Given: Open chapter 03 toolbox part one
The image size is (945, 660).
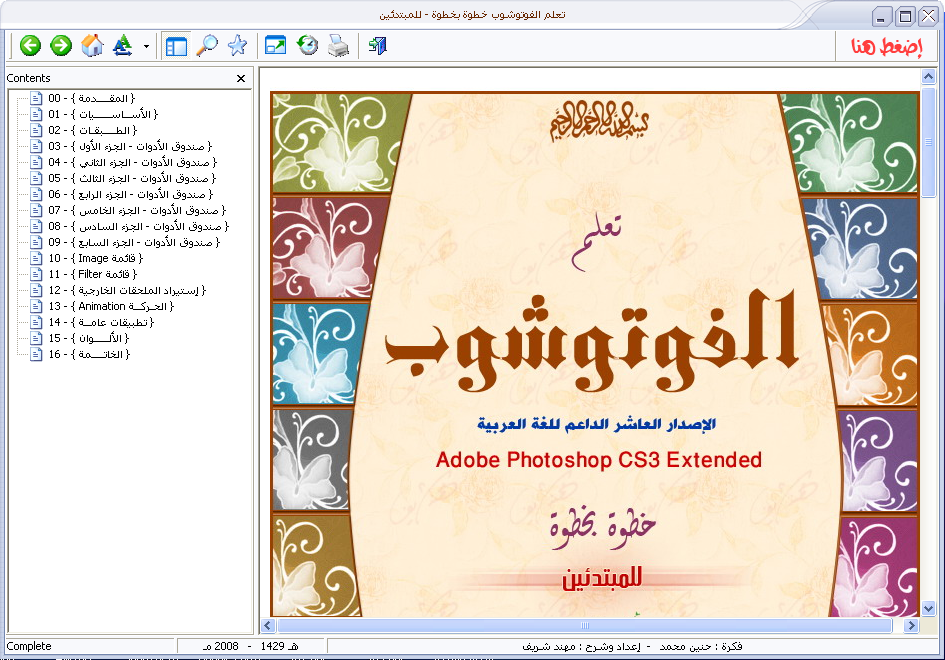Looking at the screenshot, I should [130, 146].
